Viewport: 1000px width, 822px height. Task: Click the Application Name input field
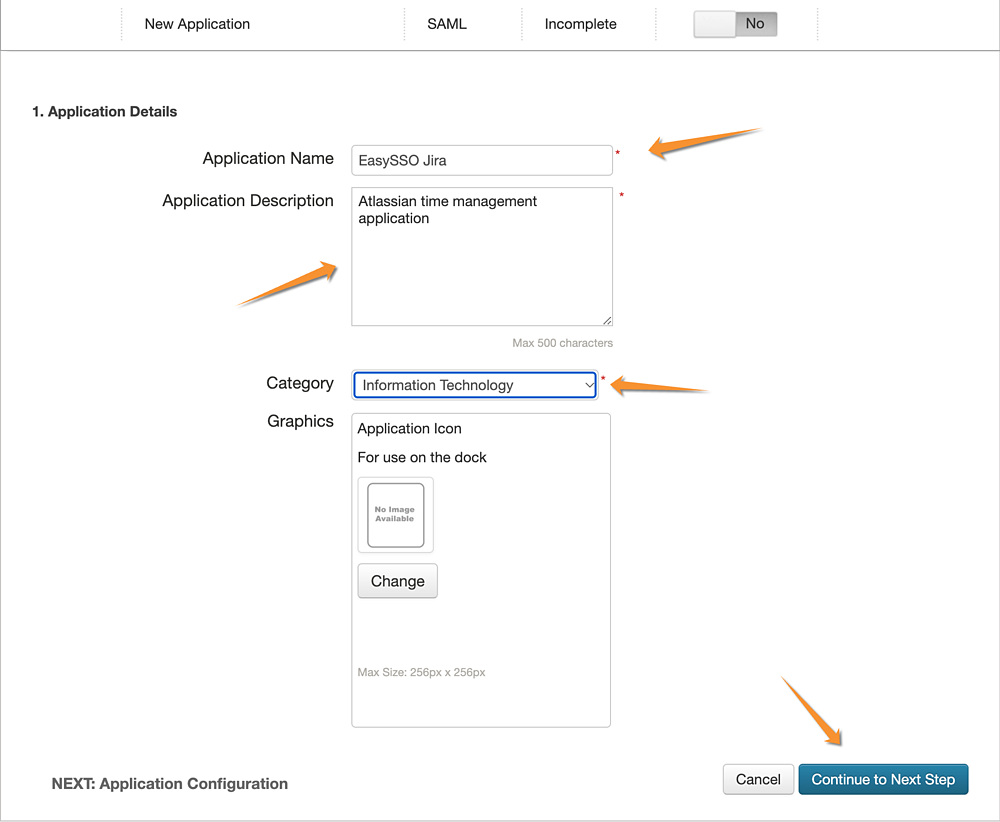point(482,160)
